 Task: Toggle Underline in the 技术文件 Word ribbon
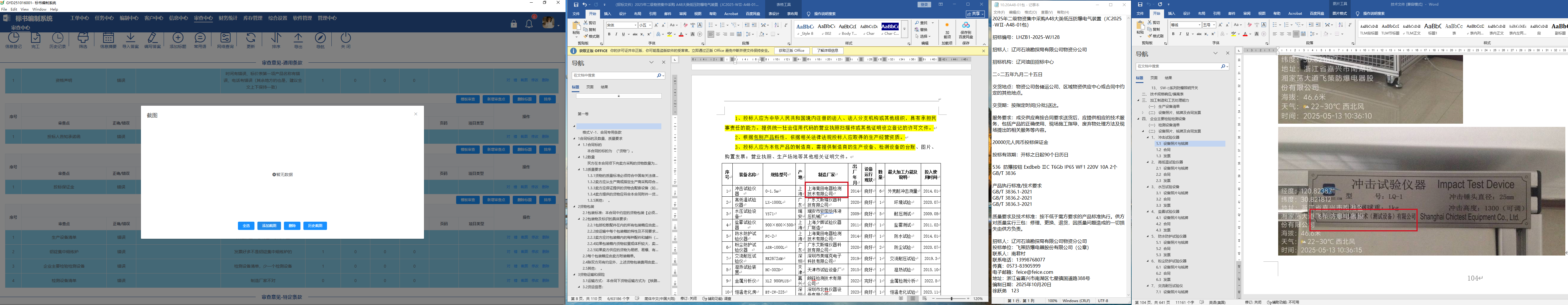(x=1188, y=34)
